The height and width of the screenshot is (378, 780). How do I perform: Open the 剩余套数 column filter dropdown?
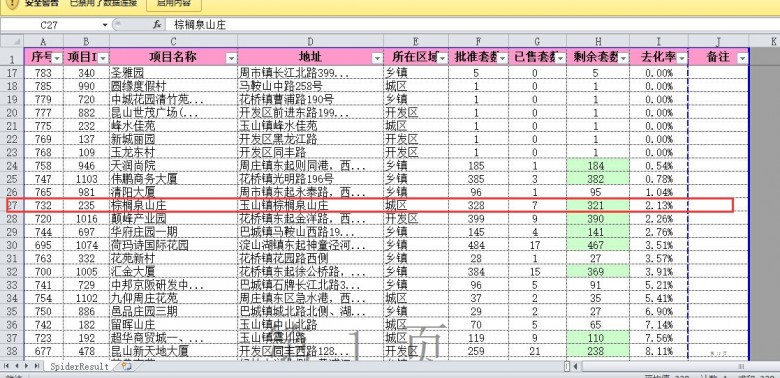[623, 59]
